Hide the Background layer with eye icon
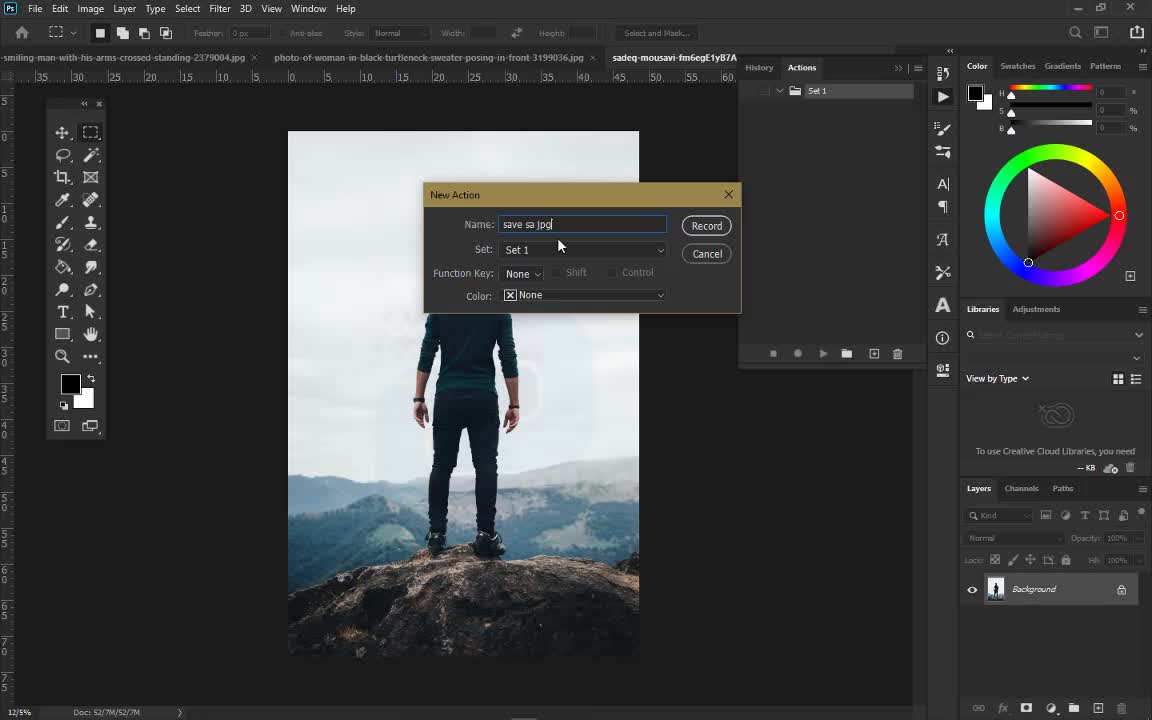Viewport: 1152px width, 720px height. coord(972,590)
